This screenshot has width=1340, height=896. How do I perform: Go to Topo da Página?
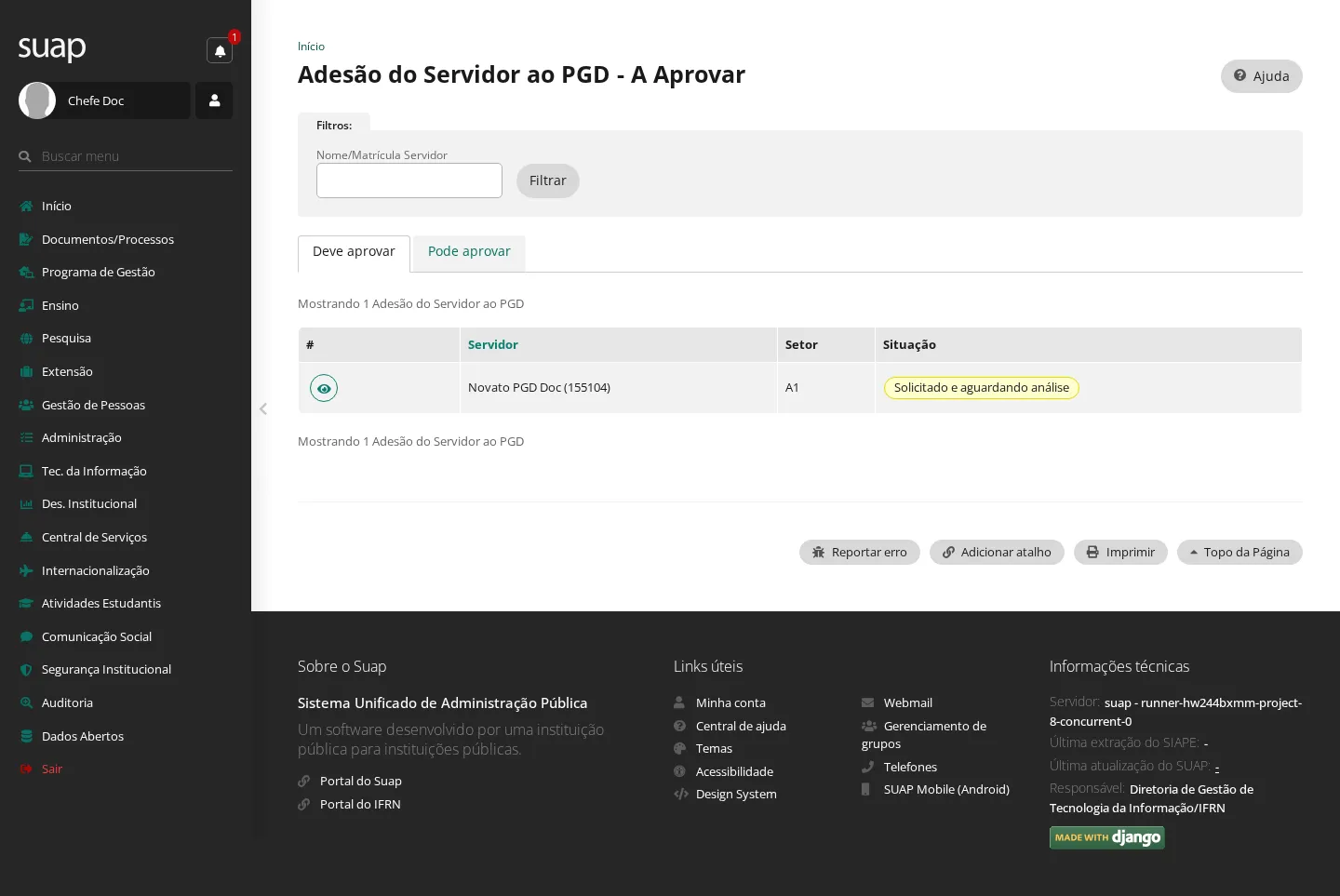[1239, 552]
